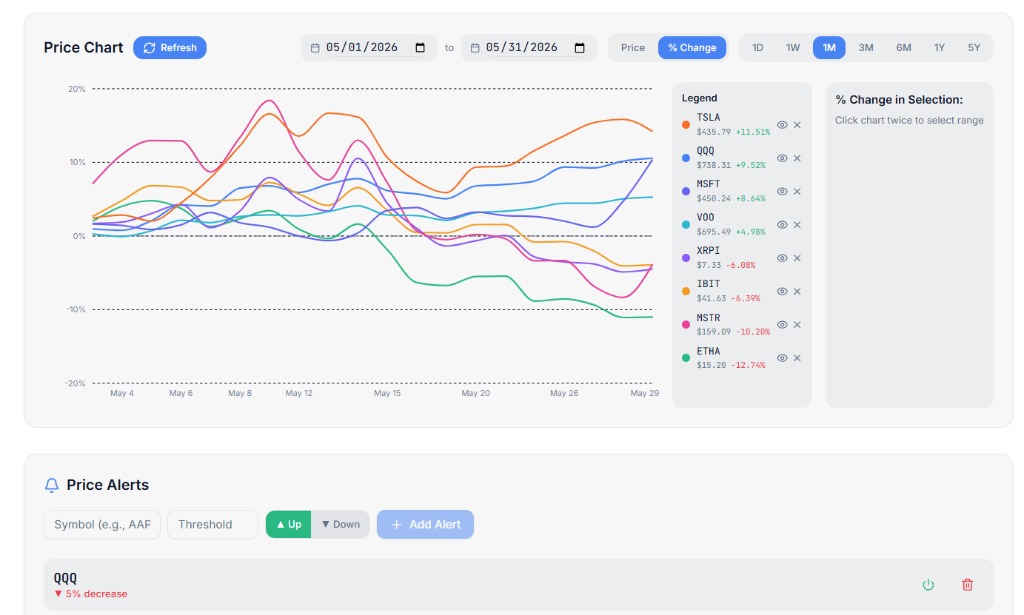Hide MSTR line with eye icon
The height and width of the screenshot is (615, 1024).
pos(782,324)
